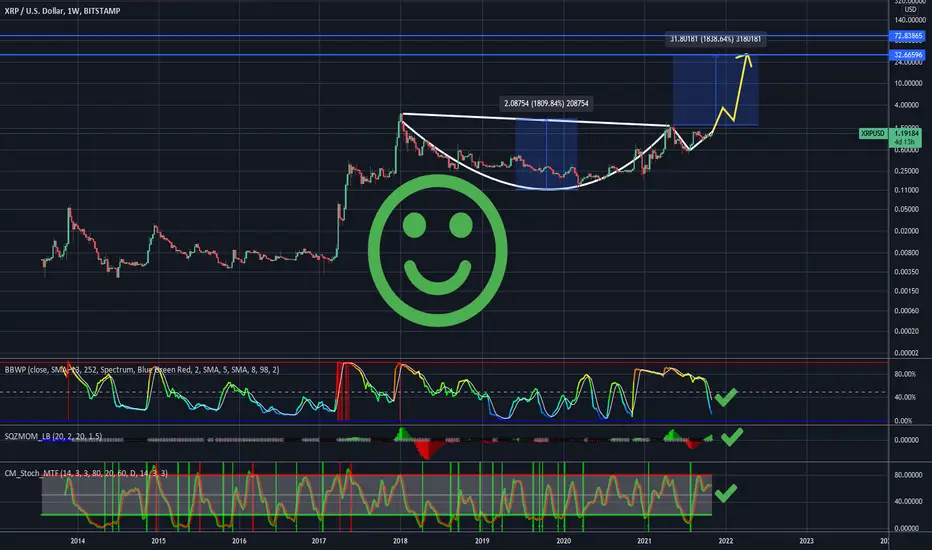Click 140.00000 on the price axis
Screen dimensions: 932x550
pyautogui.click(x=908, y=21)
